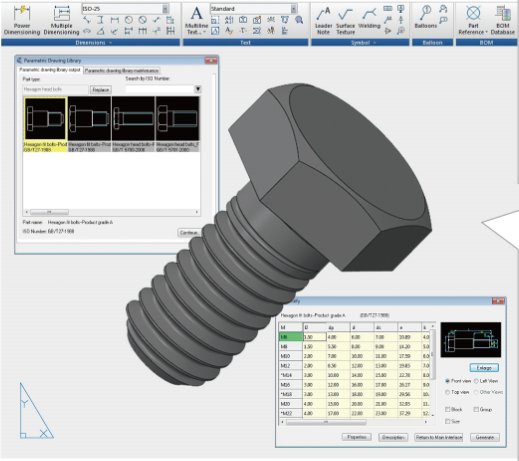Select the Front view radio button
The height and width of the screenshot is (461, 519).
click(x=448, y=381)
